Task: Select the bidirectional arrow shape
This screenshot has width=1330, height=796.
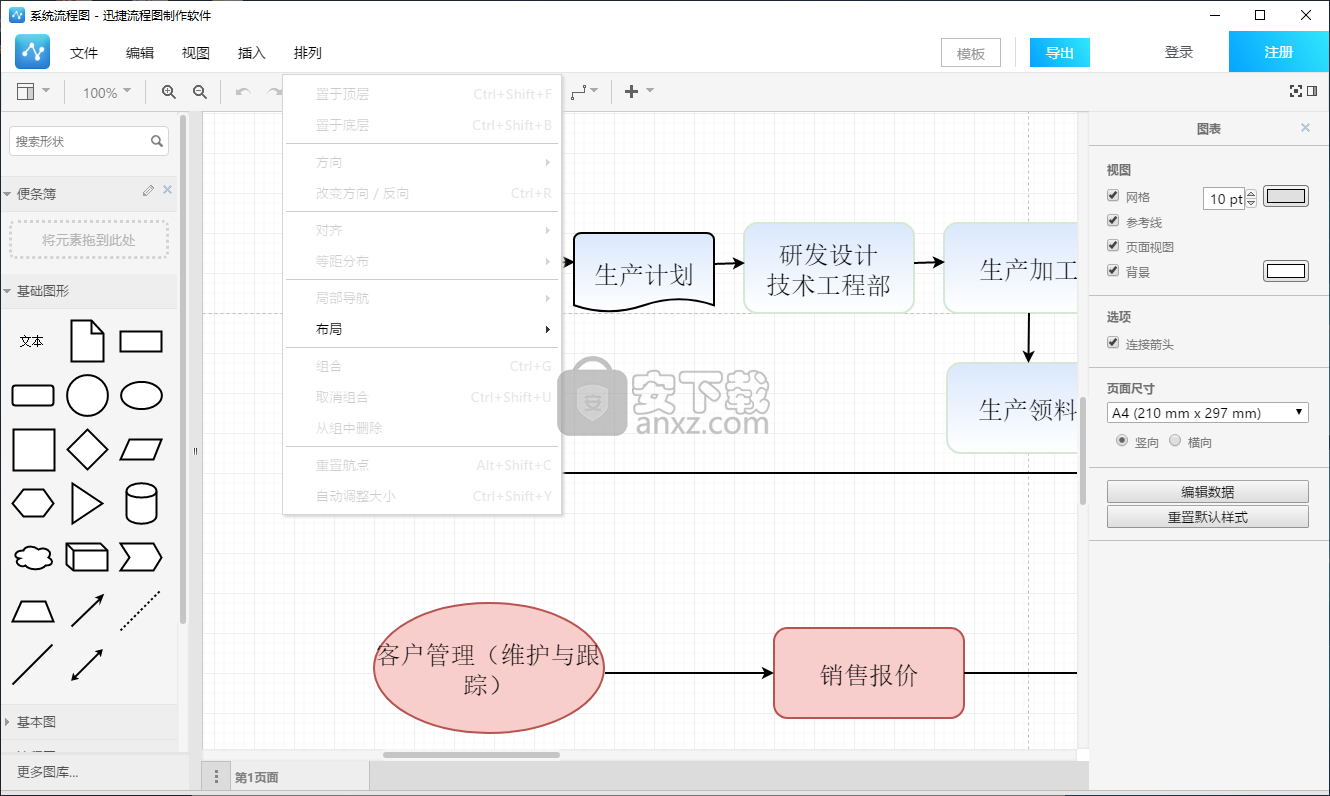Action: (x=87, y=665)
